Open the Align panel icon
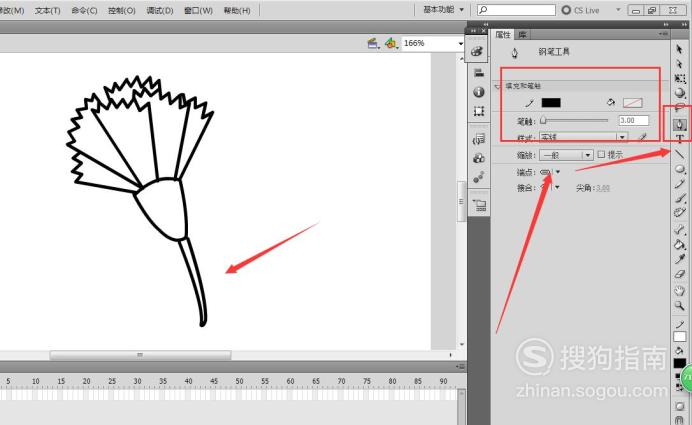This screenshot has height=425, width=692. pyautogui.click(x=479, y=72)
